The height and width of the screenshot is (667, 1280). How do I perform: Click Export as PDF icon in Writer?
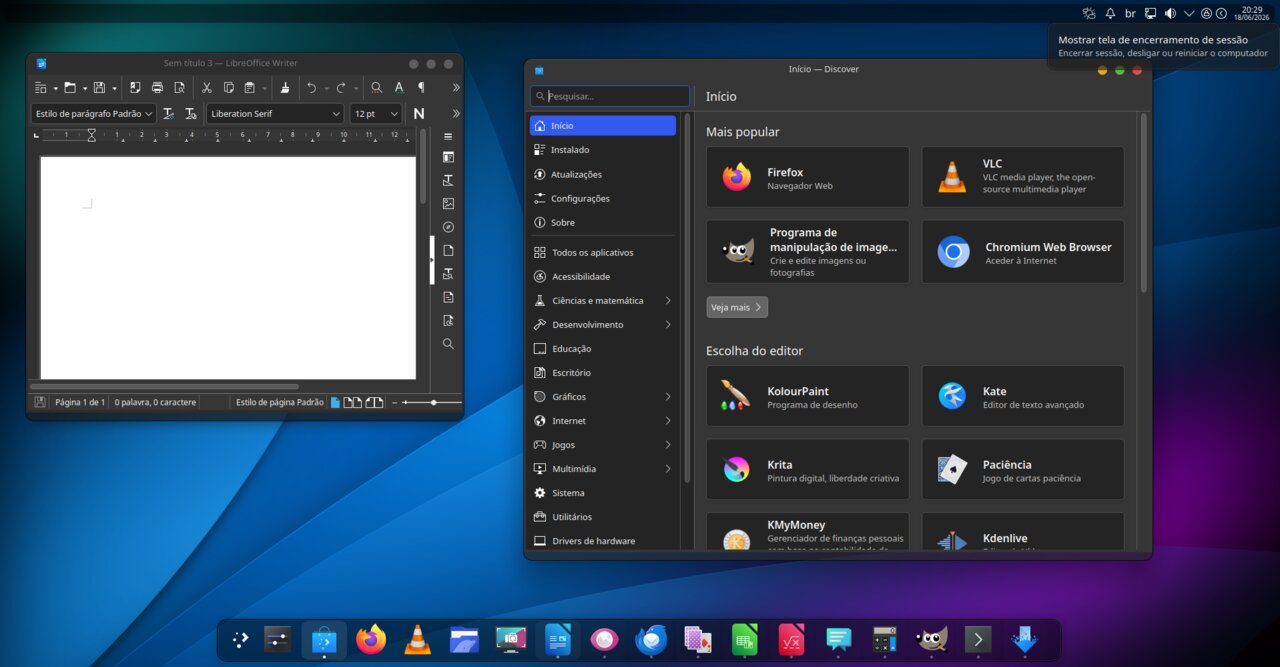pyautogui.click(x=135, y=88)
